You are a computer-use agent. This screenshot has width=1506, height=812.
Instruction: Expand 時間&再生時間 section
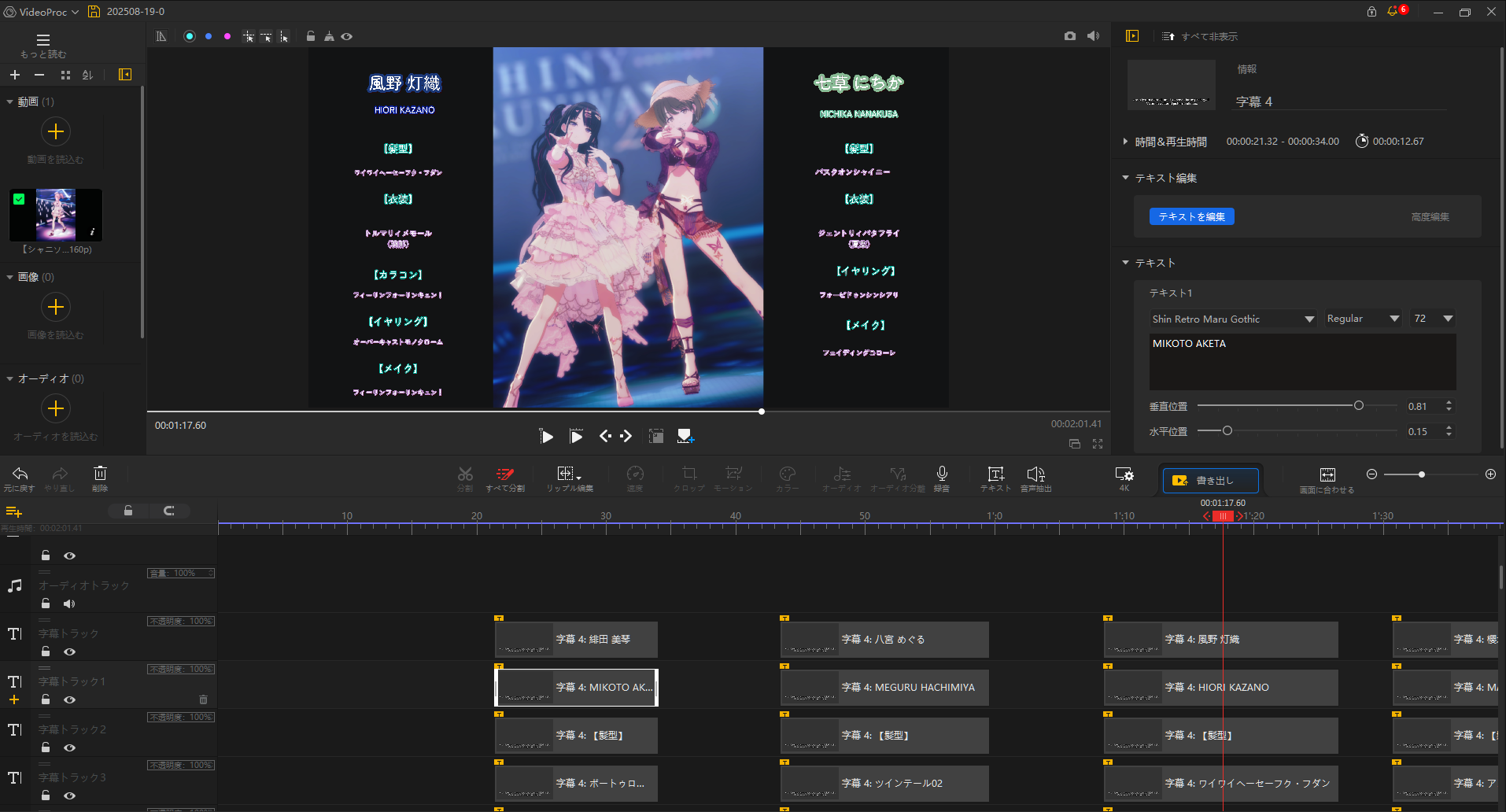(1125, 142)
